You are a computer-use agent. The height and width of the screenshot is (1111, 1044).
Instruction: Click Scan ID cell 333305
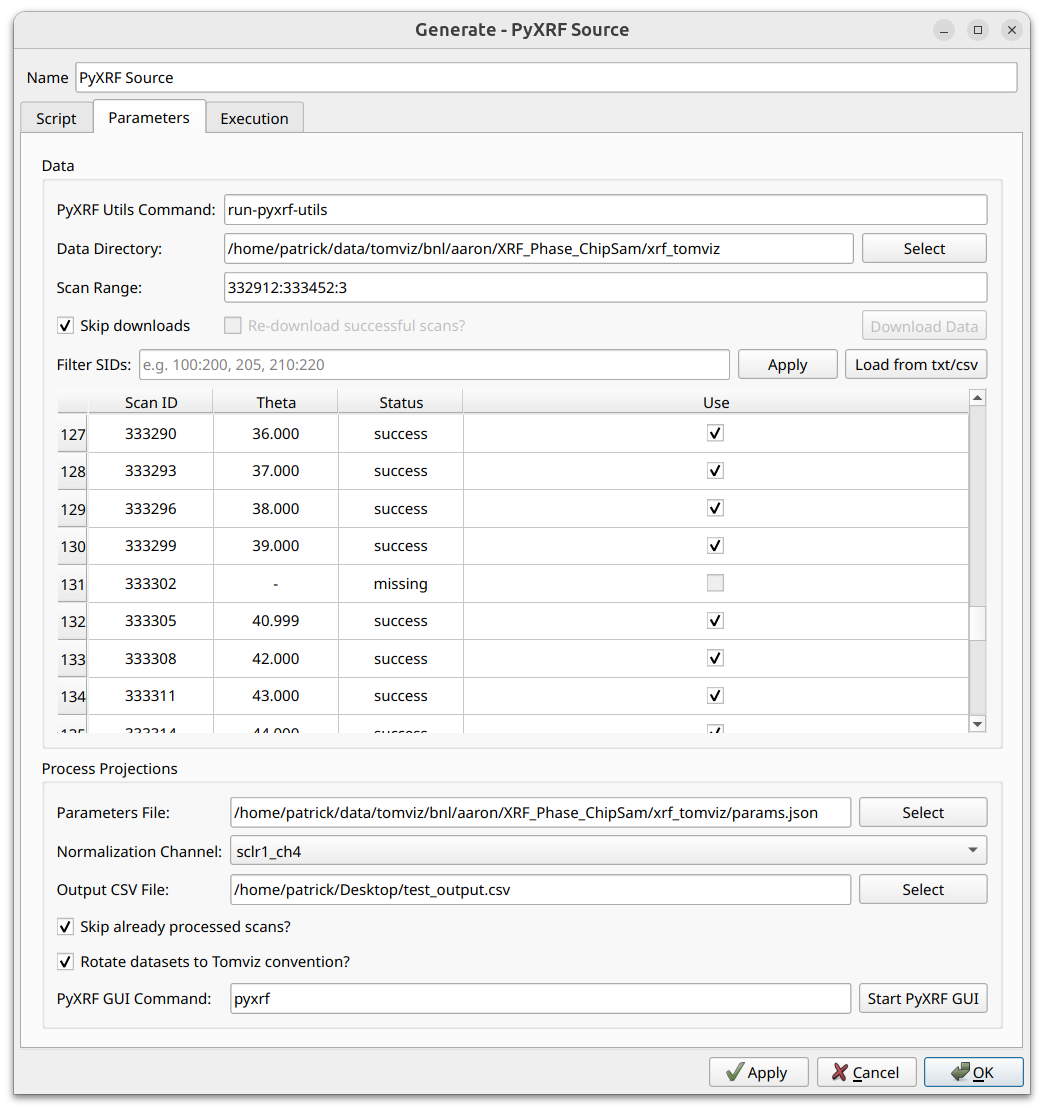click(151, 621)
